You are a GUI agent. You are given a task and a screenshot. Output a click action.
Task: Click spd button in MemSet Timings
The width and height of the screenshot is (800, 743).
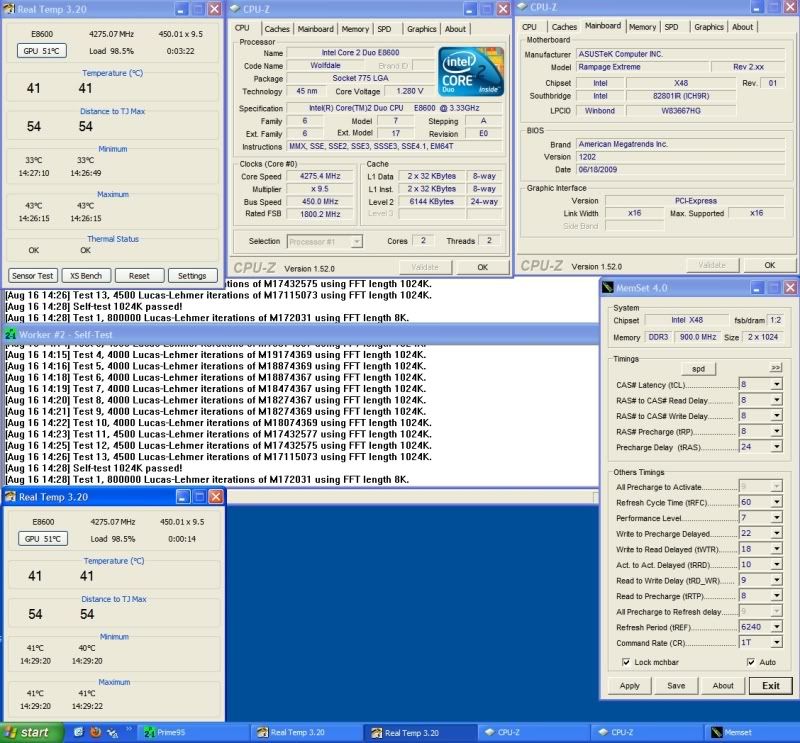coord(698,368)
